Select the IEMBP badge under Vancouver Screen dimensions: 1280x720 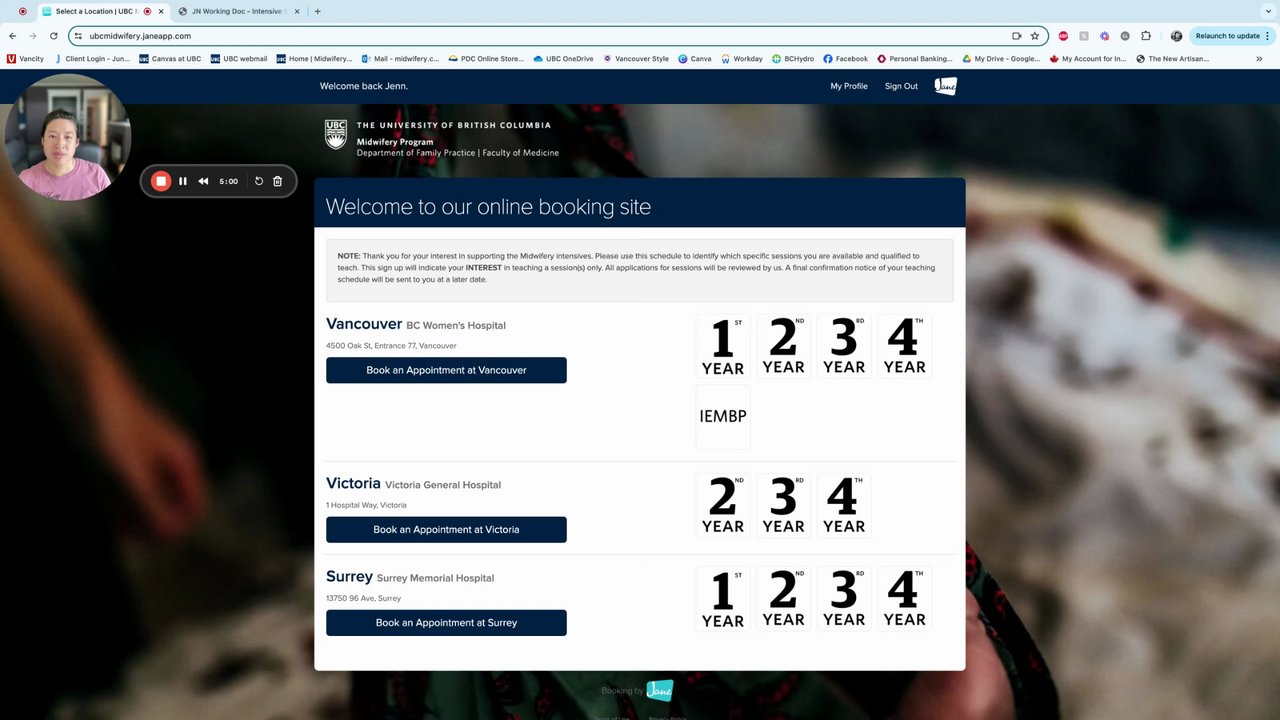723,416
